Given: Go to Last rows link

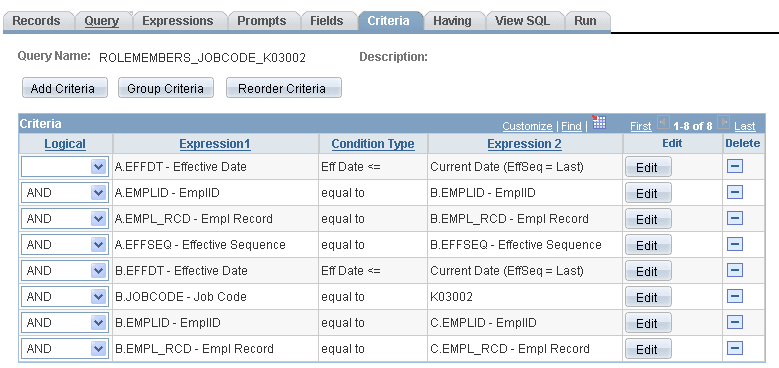Looking at the screenshot, I should point(745,126).
